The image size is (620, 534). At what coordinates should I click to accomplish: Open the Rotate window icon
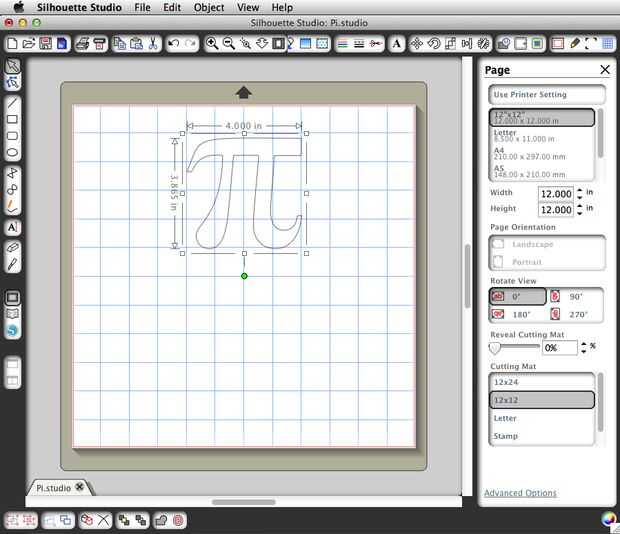[x=434, y=43]
